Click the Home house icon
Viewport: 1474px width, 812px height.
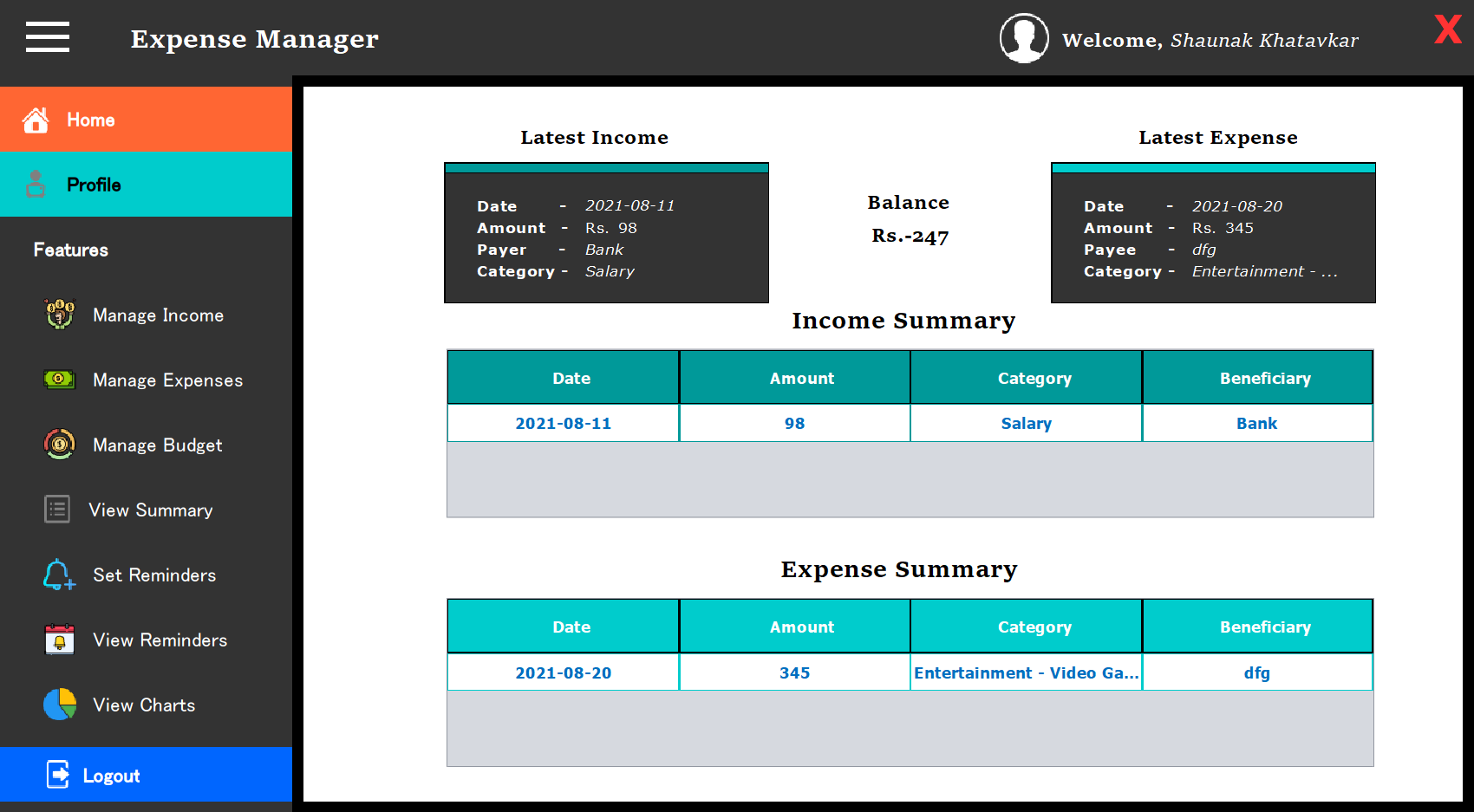tap(36, 119)
